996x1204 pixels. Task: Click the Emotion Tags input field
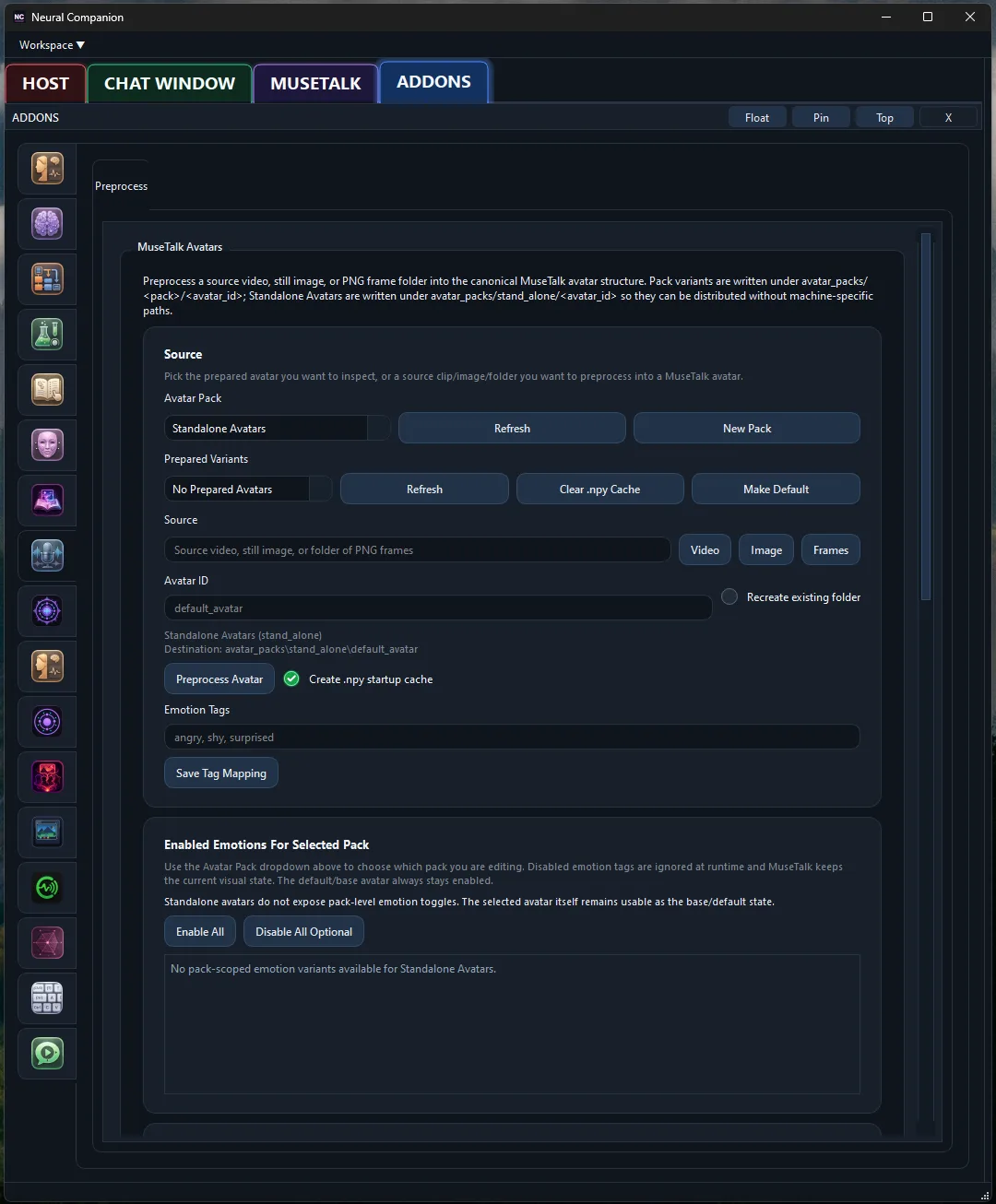pyautogui.click(x=512, y=737)
